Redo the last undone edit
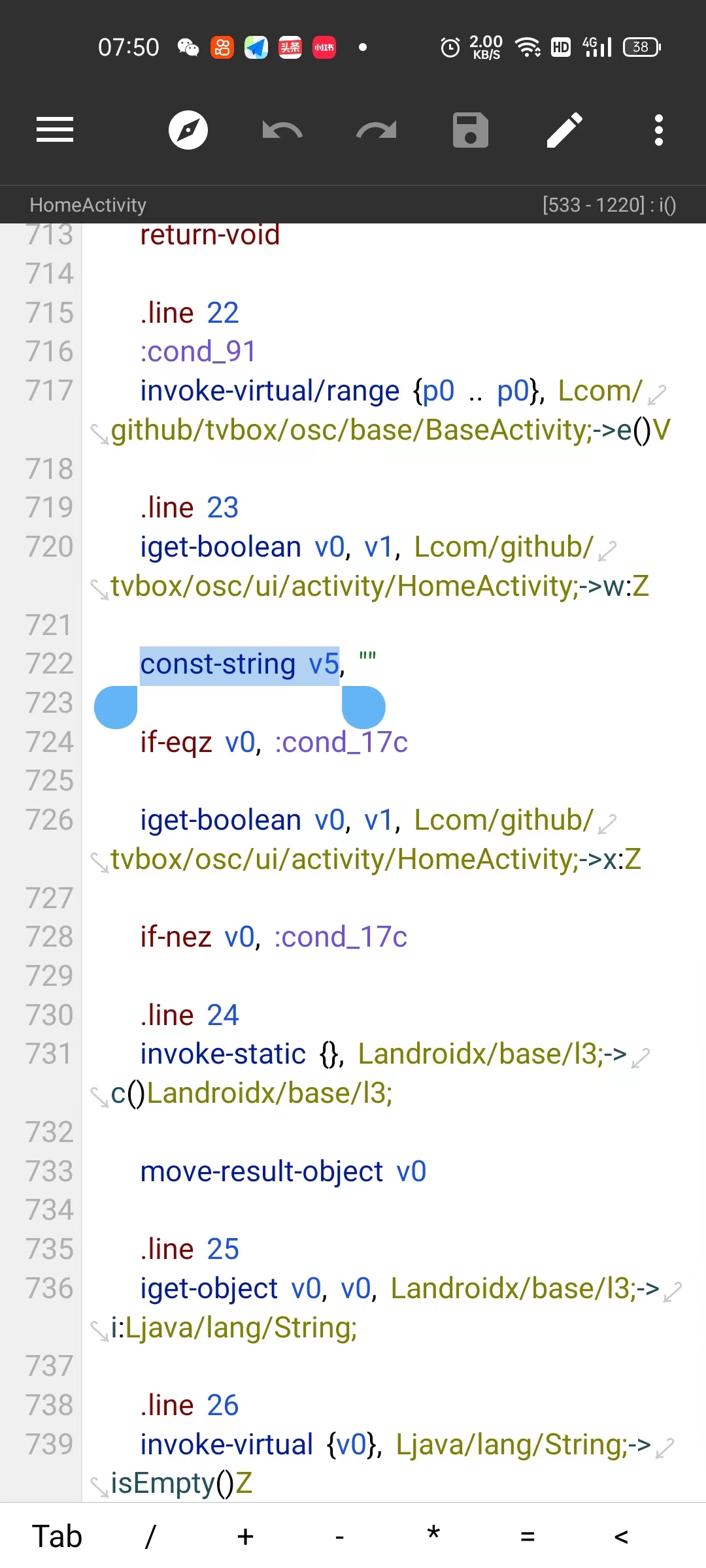Image resolution: width=706 pixels, height=1568 pixels. coord(377,130)
